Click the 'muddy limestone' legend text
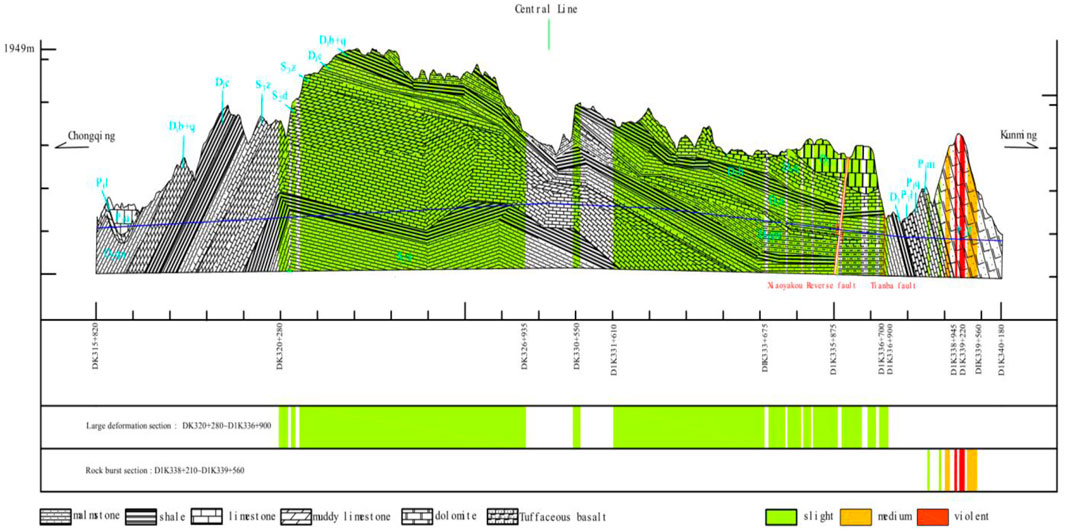This screenshot has height=530, width=1065. click(x=353, y=516)
